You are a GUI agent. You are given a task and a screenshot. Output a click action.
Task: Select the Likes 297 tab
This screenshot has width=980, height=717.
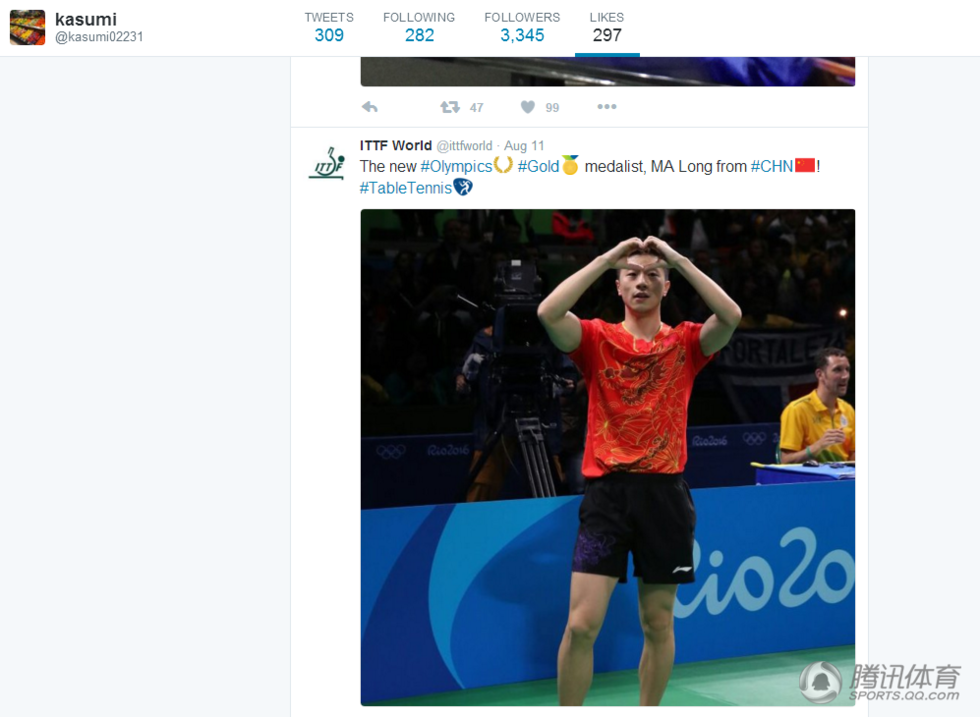pyautogui.click(x=607, y=28)
